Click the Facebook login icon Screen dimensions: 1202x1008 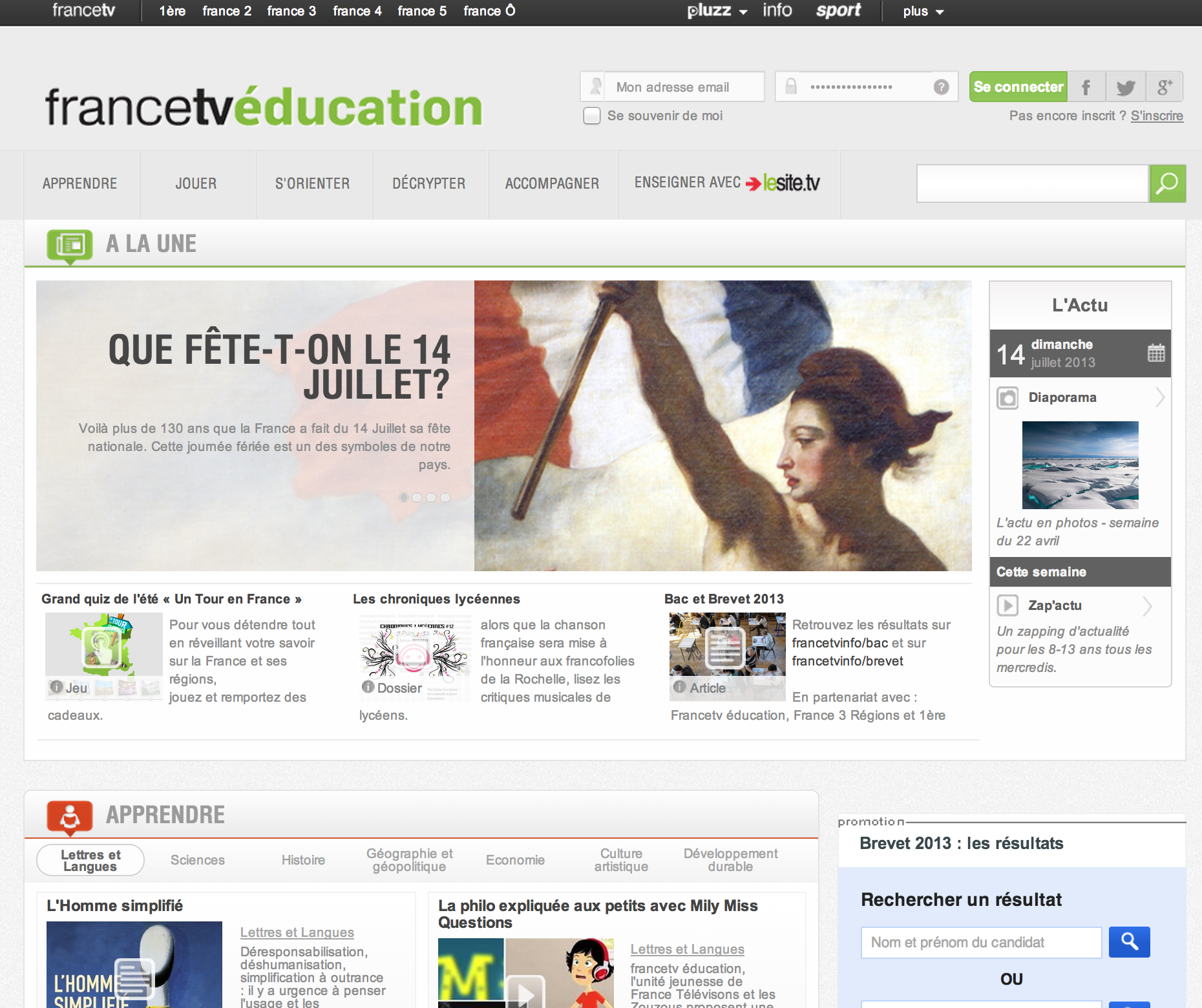pyautogui.click(x=1086, y=87)
